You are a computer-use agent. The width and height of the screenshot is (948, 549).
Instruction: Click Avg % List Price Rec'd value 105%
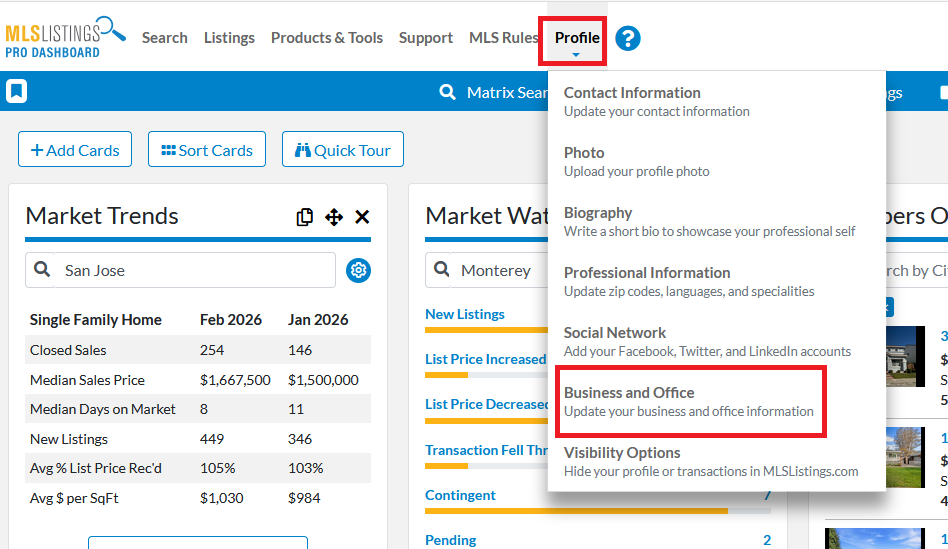point(217,468)
